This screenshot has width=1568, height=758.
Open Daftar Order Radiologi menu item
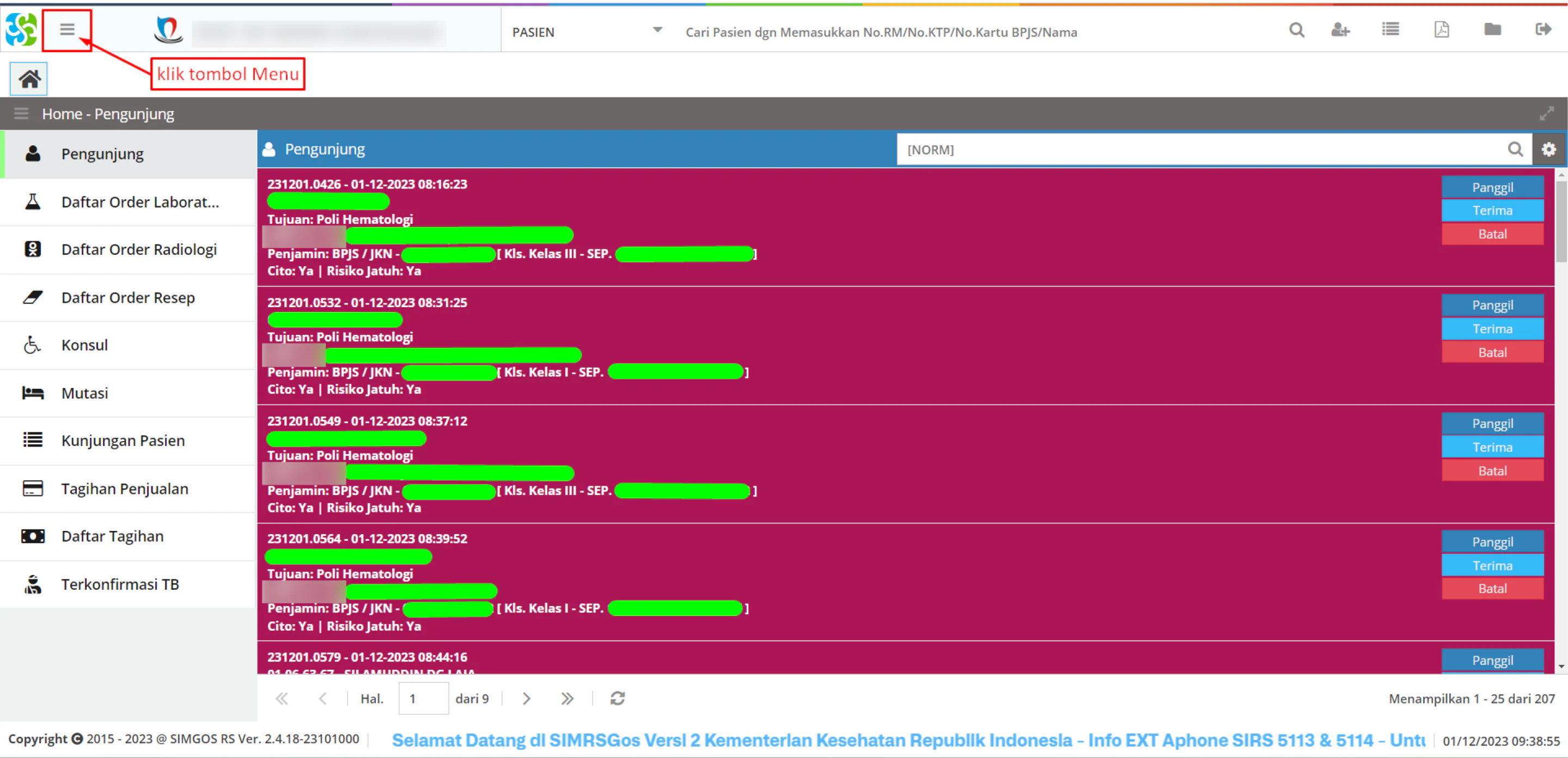point(129,249)
